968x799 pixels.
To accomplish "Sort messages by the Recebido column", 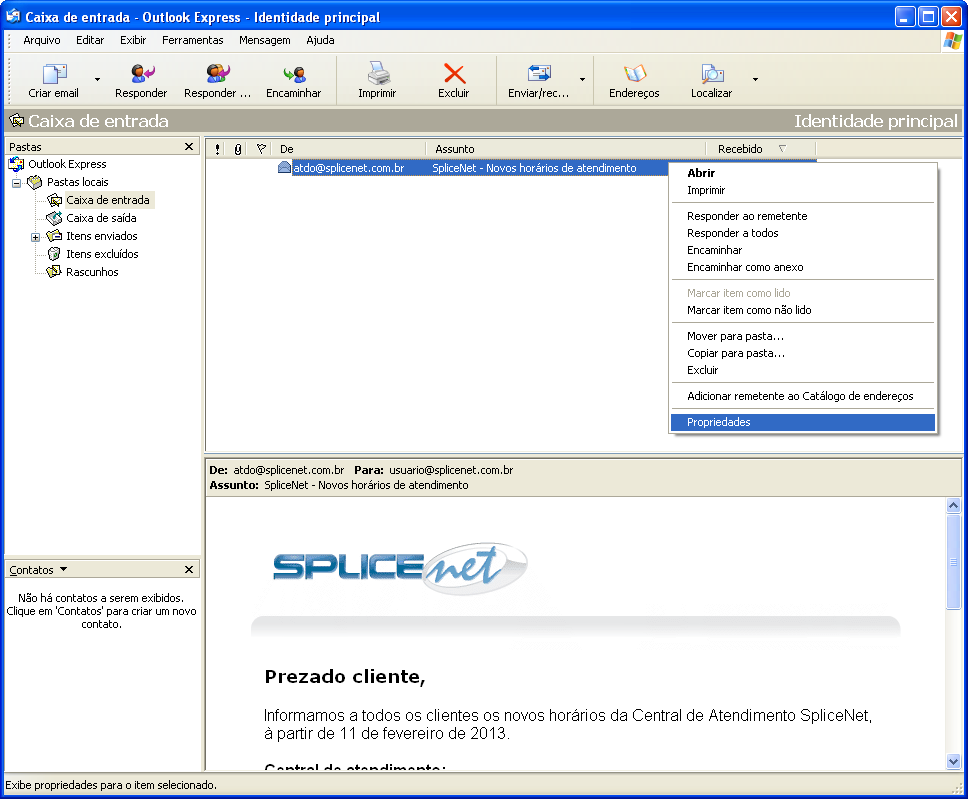I will [761, 149].
